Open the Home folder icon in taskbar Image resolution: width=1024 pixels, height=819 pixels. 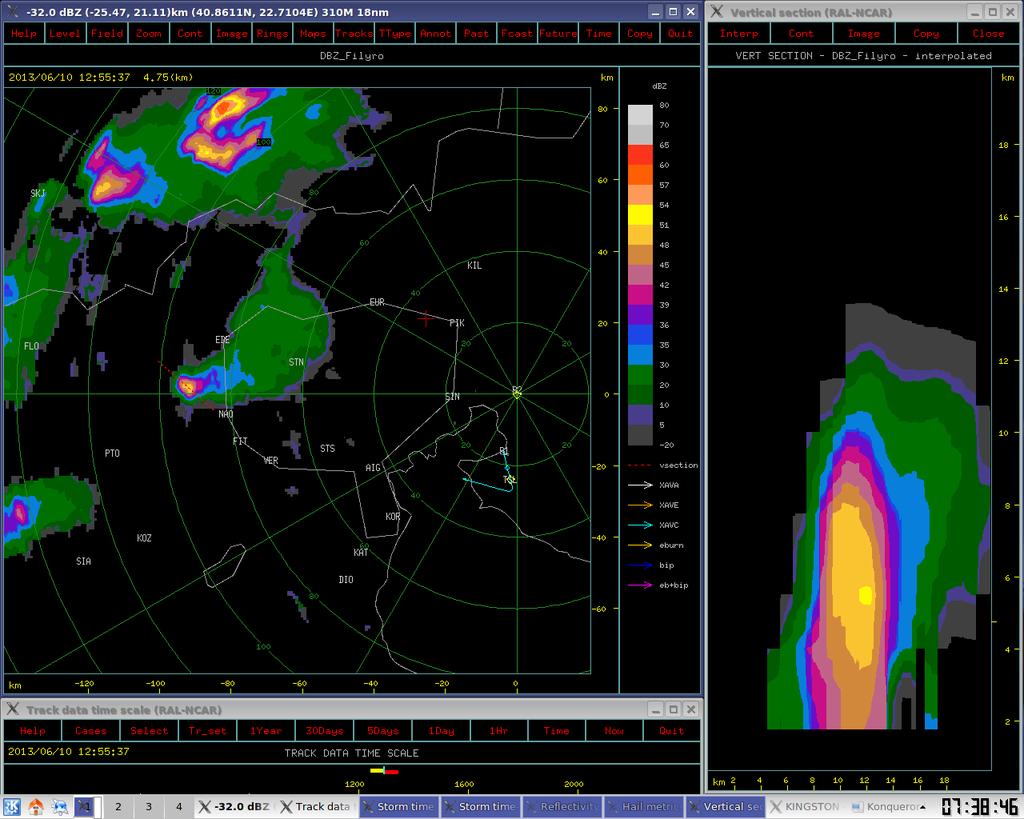36,807
